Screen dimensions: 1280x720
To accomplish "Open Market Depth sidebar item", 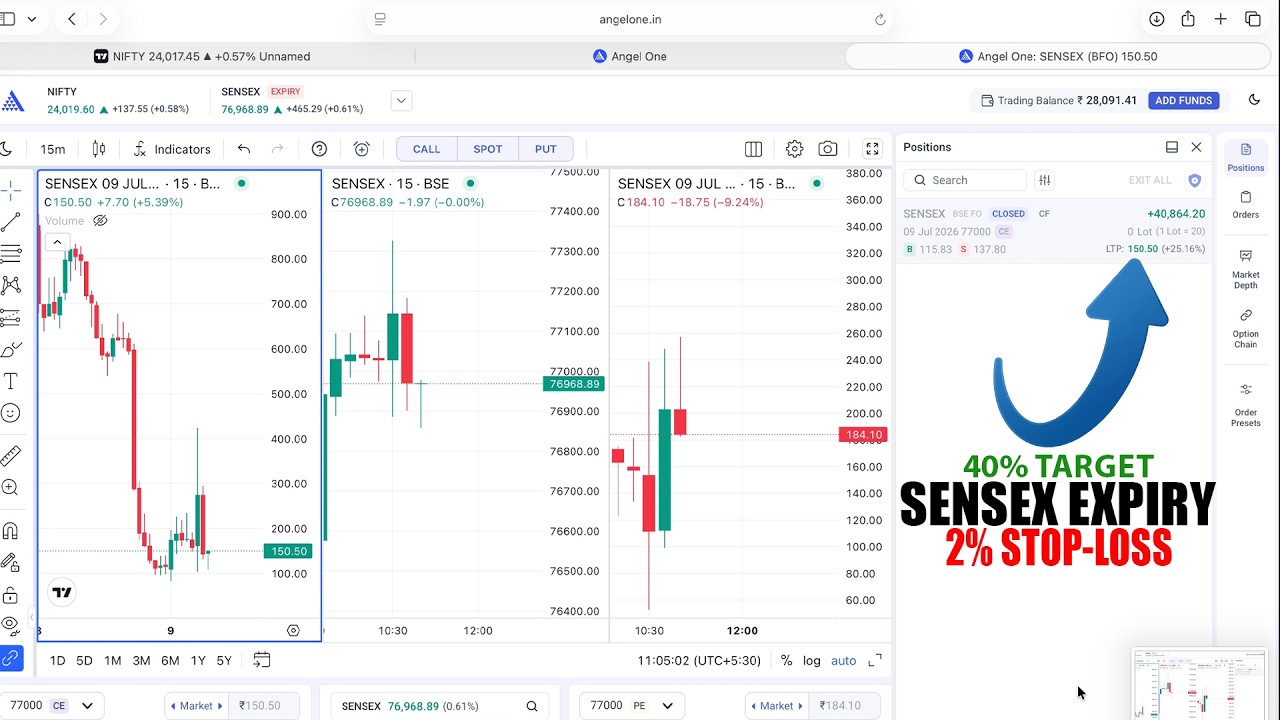I will 1246,269.
